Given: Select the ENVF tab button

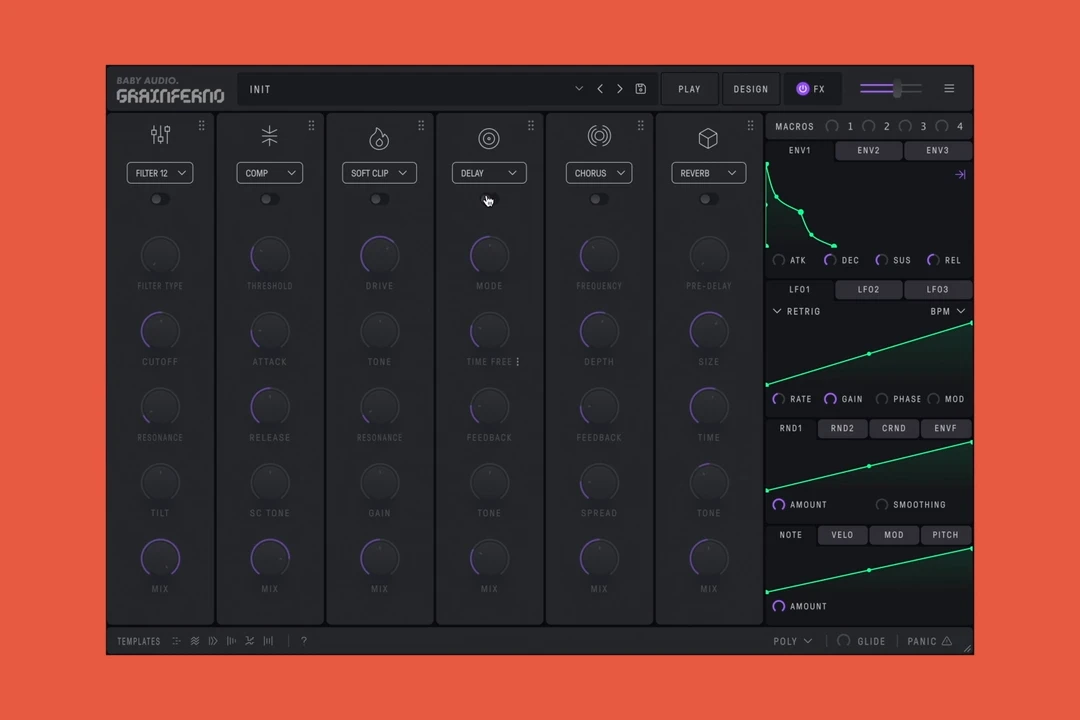Looking at the screenshot, I should coord(946,428).
